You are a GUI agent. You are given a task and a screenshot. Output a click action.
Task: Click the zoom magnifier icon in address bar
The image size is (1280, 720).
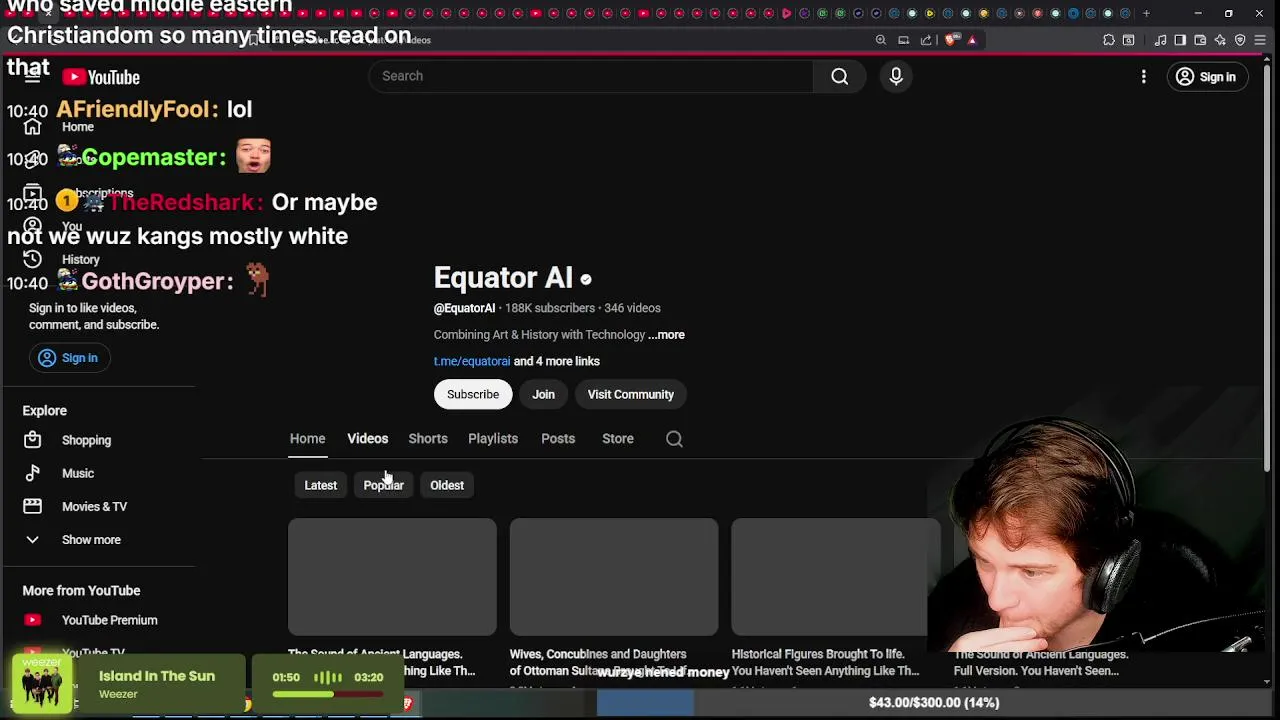coord(881,40)
